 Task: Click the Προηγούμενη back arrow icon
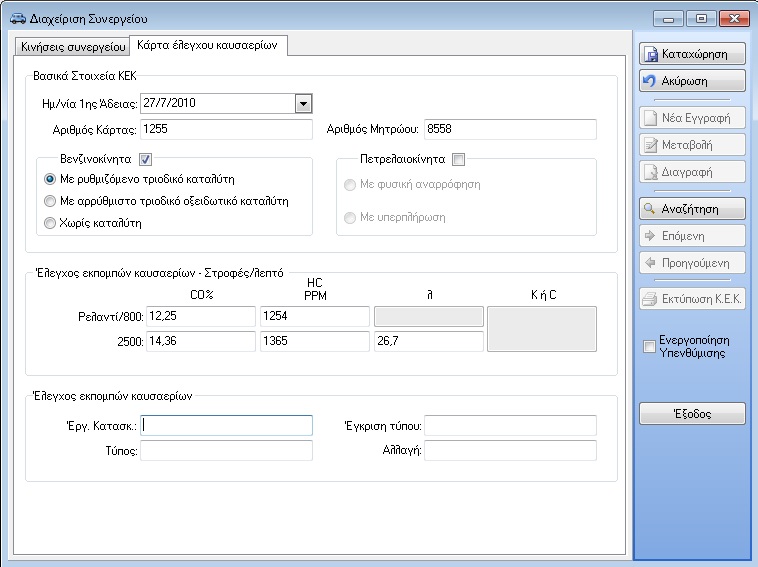pyautogui.click(x=650, y=262)
